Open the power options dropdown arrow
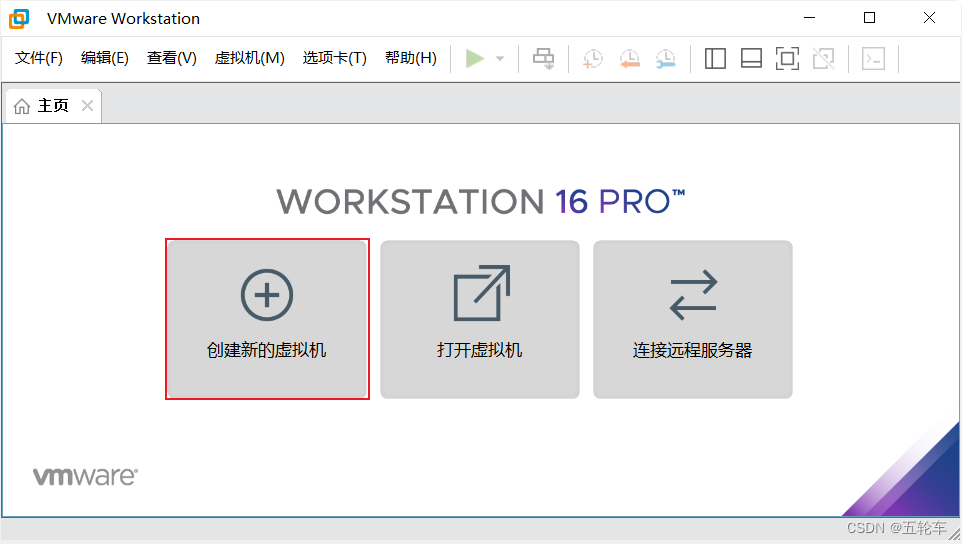The image size is (962, 544). tap(500, 59)
